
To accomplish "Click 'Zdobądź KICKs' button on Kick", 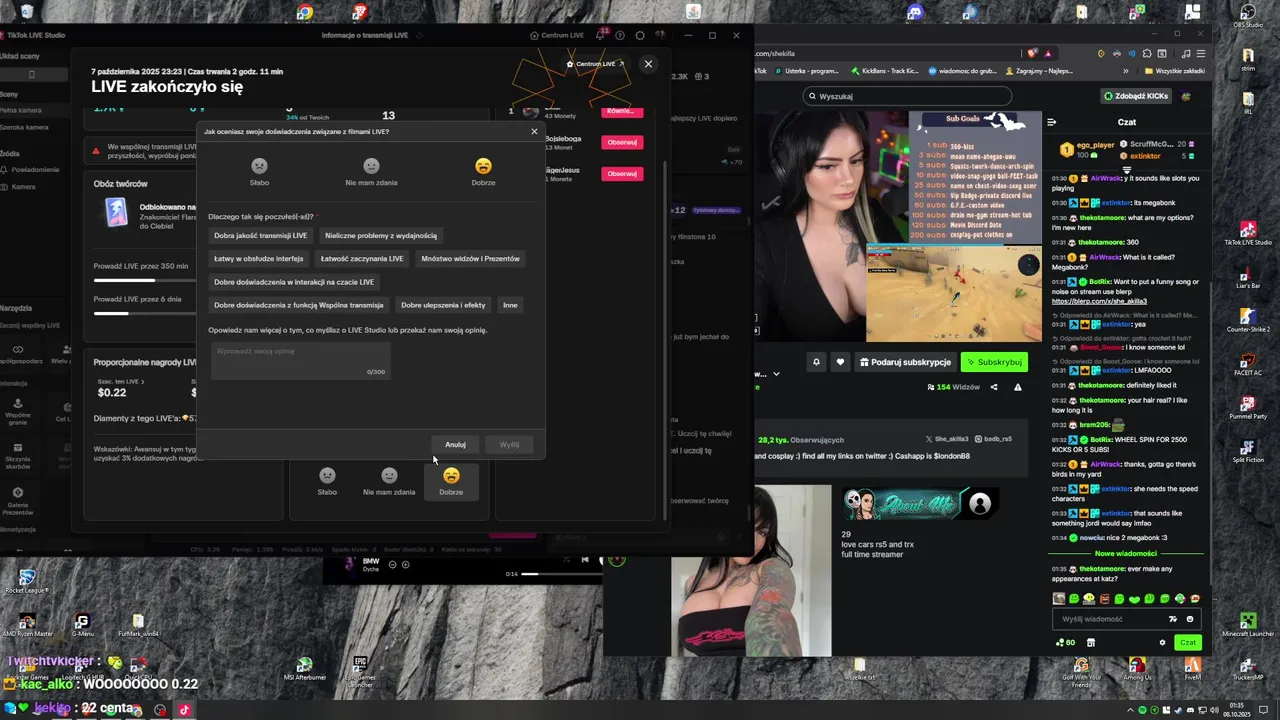I will pyautogui.click(x=1135, y=96).
